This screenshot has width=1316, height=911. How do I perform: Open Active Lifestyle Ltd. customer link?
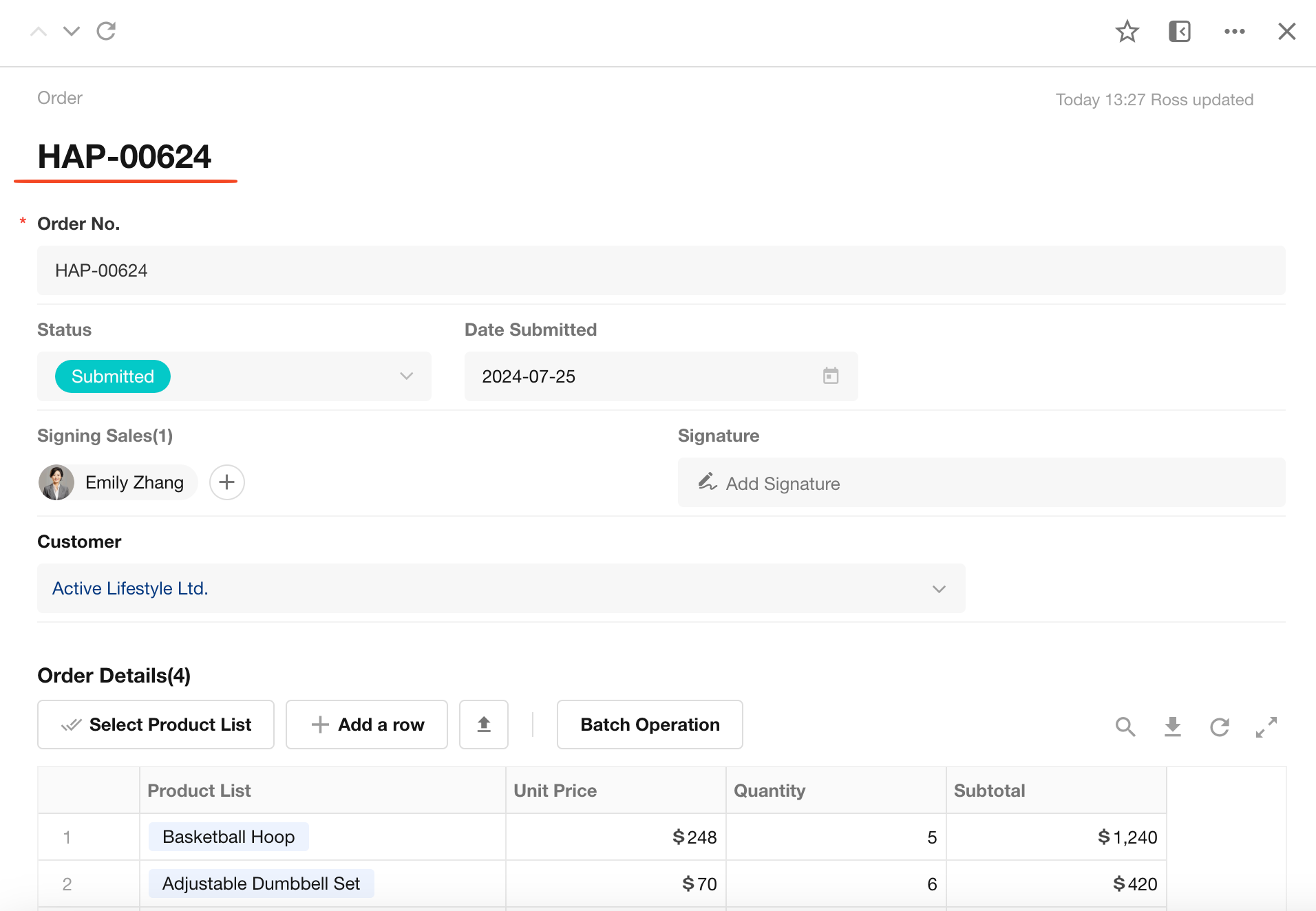(130, 589)
